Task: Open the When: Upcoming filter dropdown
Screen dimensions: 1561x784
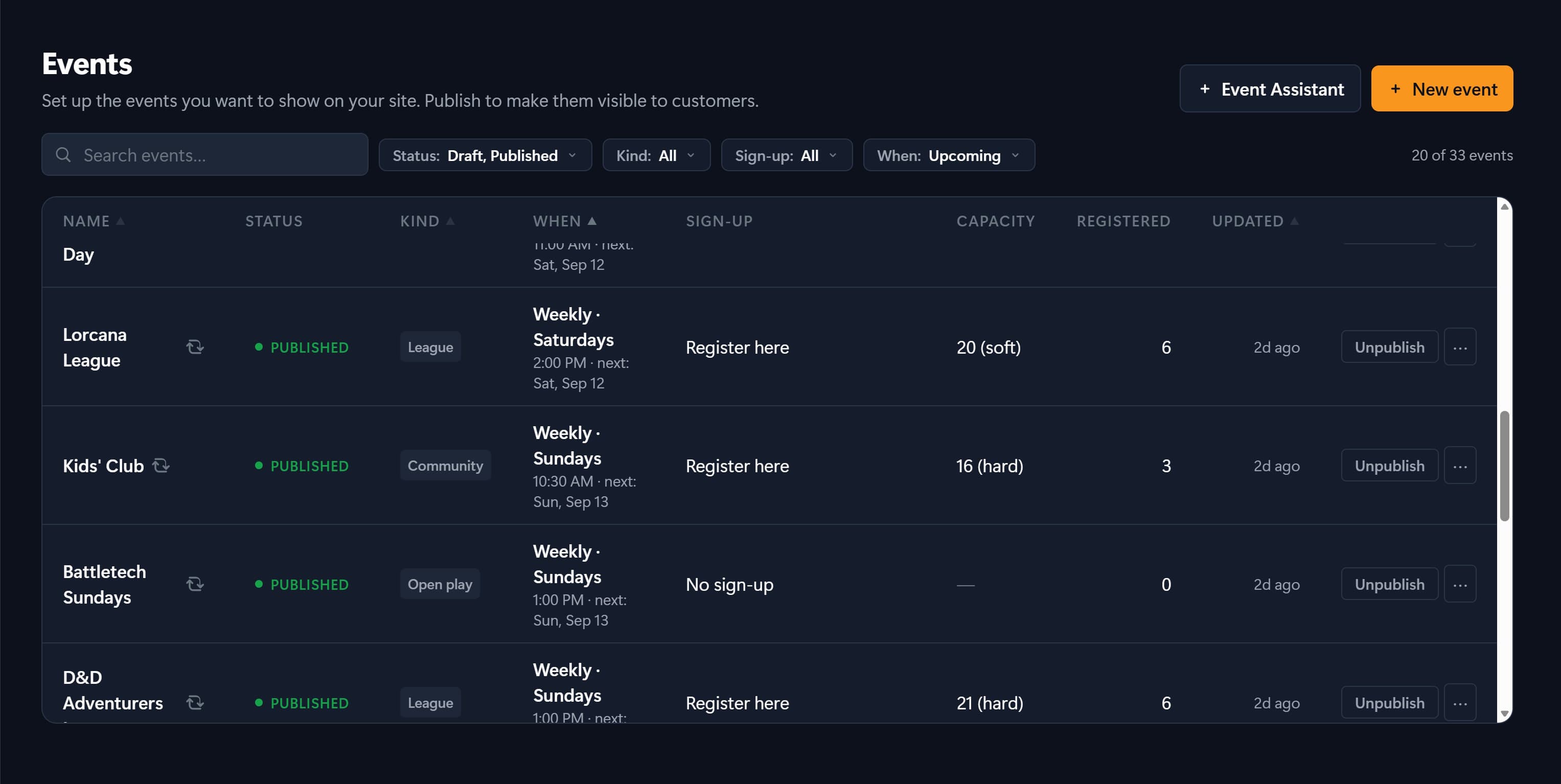Action: tap(949, 155)
